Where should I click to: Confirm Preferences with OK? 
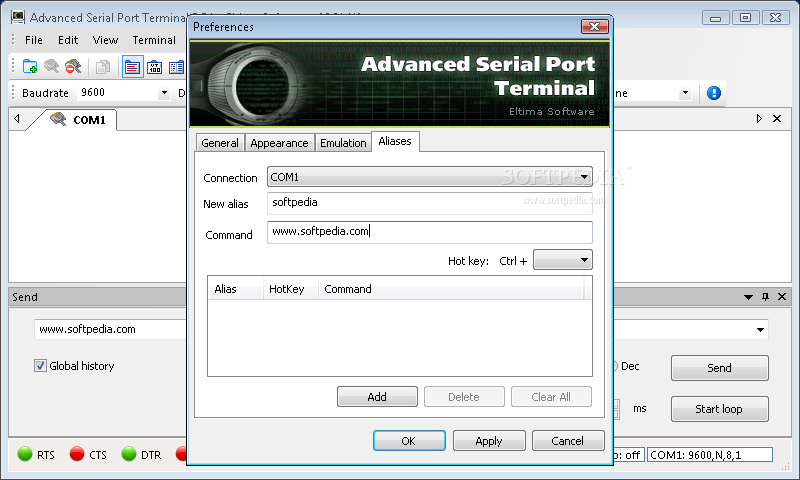tap(409, 441)
